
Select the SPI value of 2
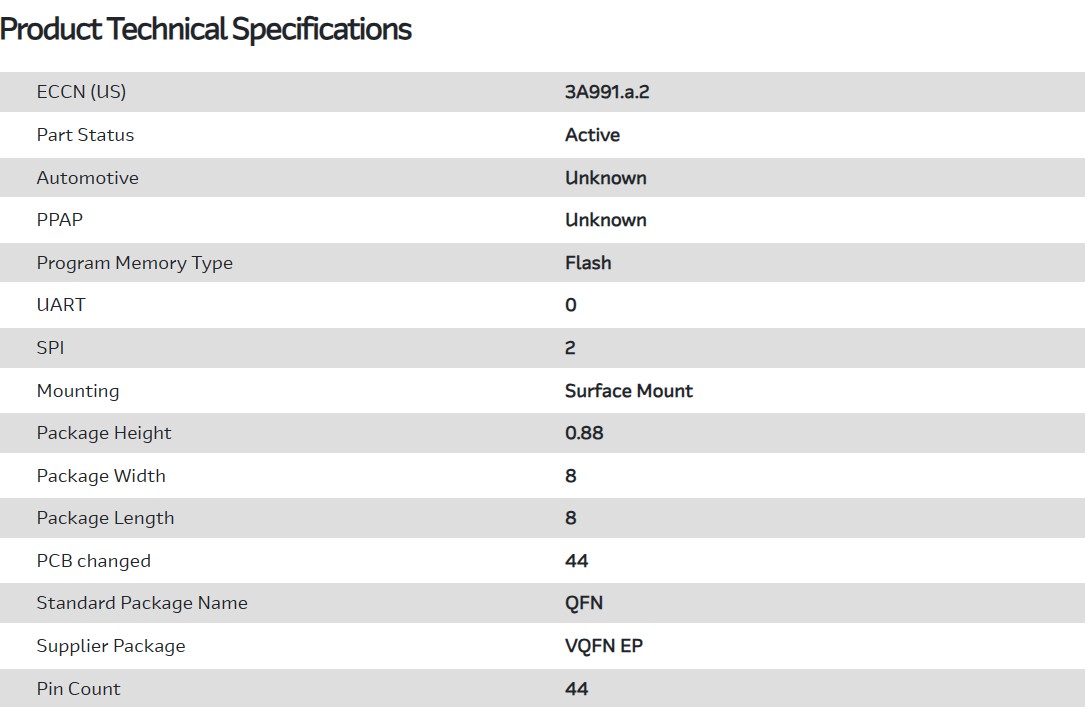pyautogui.click(x=570, y=348)
